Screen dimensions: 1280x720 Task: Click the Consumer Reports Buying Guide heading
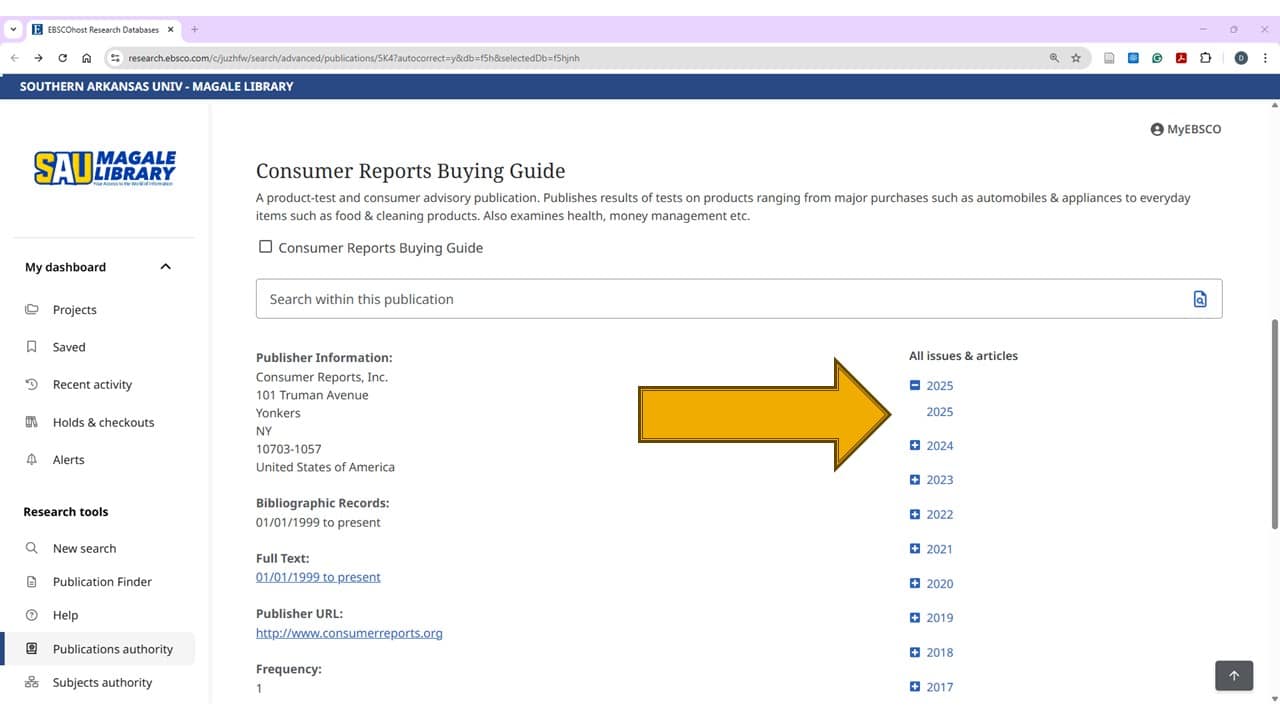(411, 171)
